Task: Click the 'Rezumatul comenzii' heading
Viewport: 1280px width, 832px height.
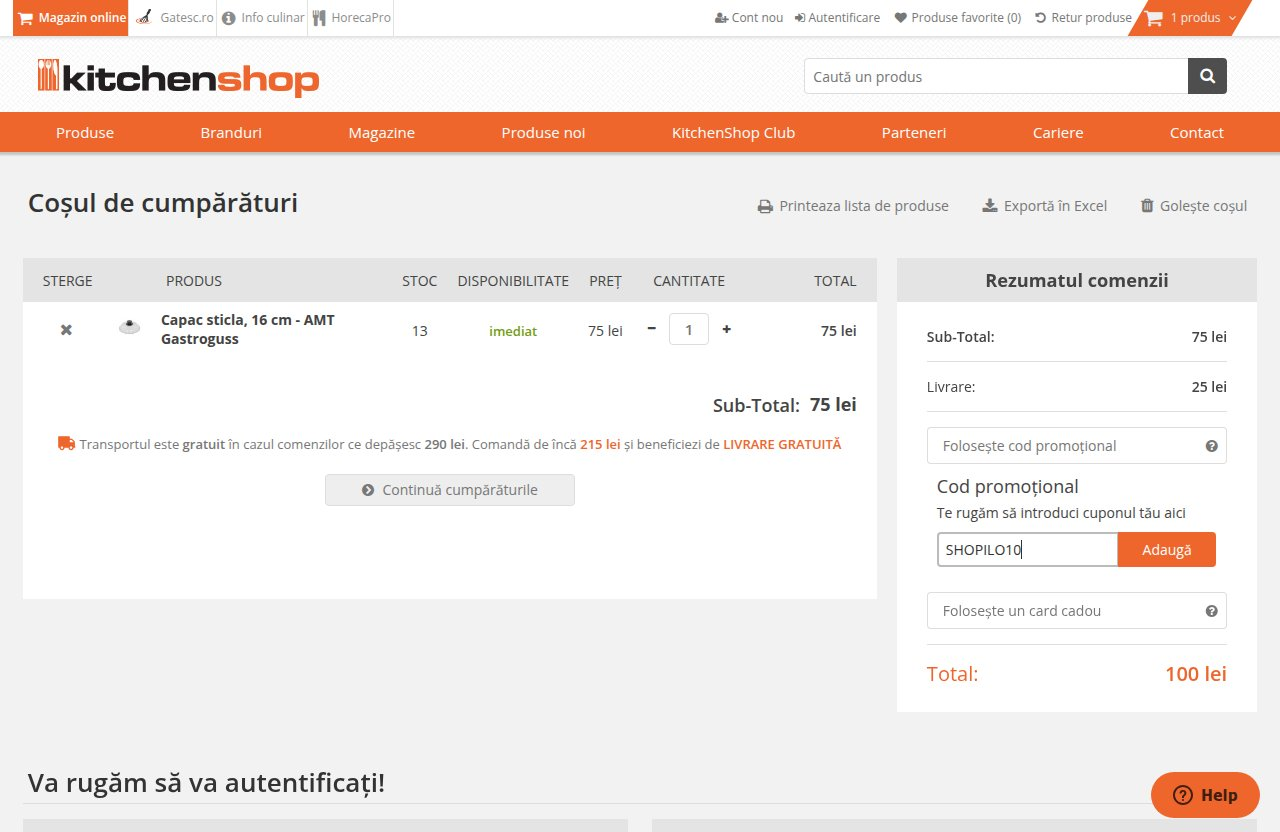Action: pos(1077,281)
